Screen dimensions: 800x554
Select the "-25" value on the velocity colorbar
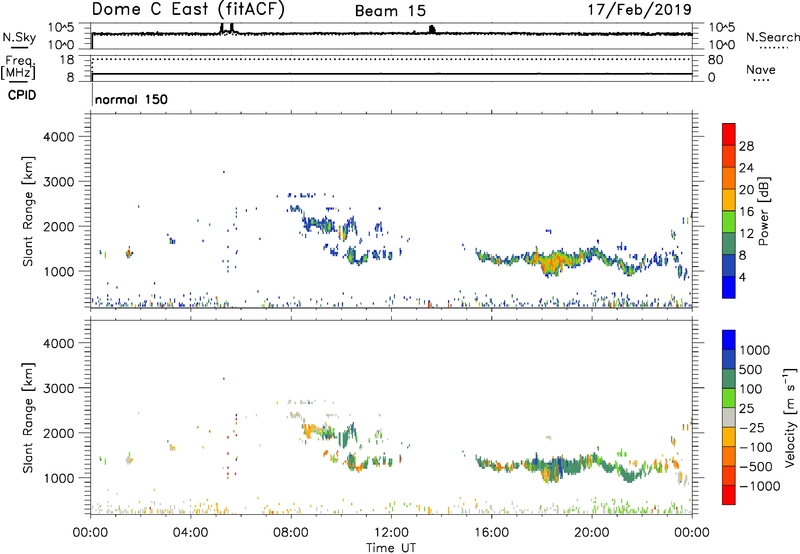click(x=751, y=427)
